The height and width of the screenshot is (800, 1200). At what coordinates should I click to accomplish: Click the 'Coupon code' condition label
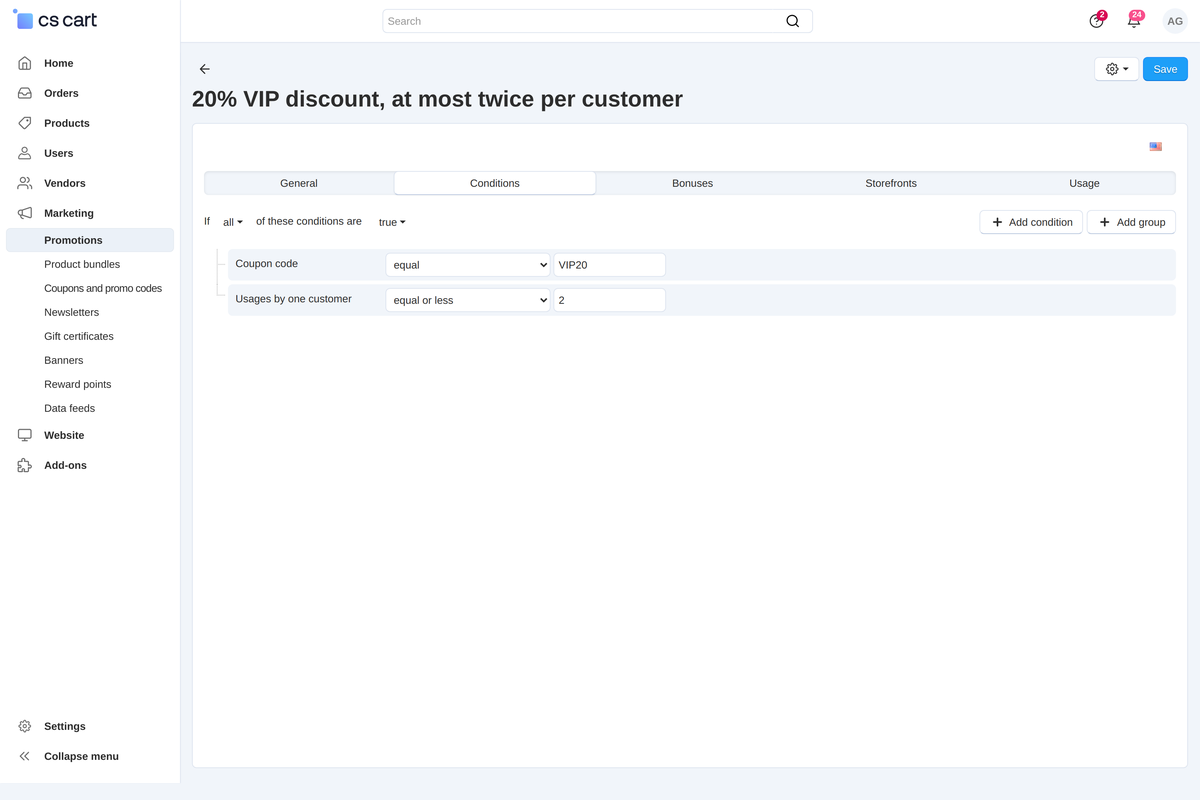pyautogui.click(x=266, y=264)
